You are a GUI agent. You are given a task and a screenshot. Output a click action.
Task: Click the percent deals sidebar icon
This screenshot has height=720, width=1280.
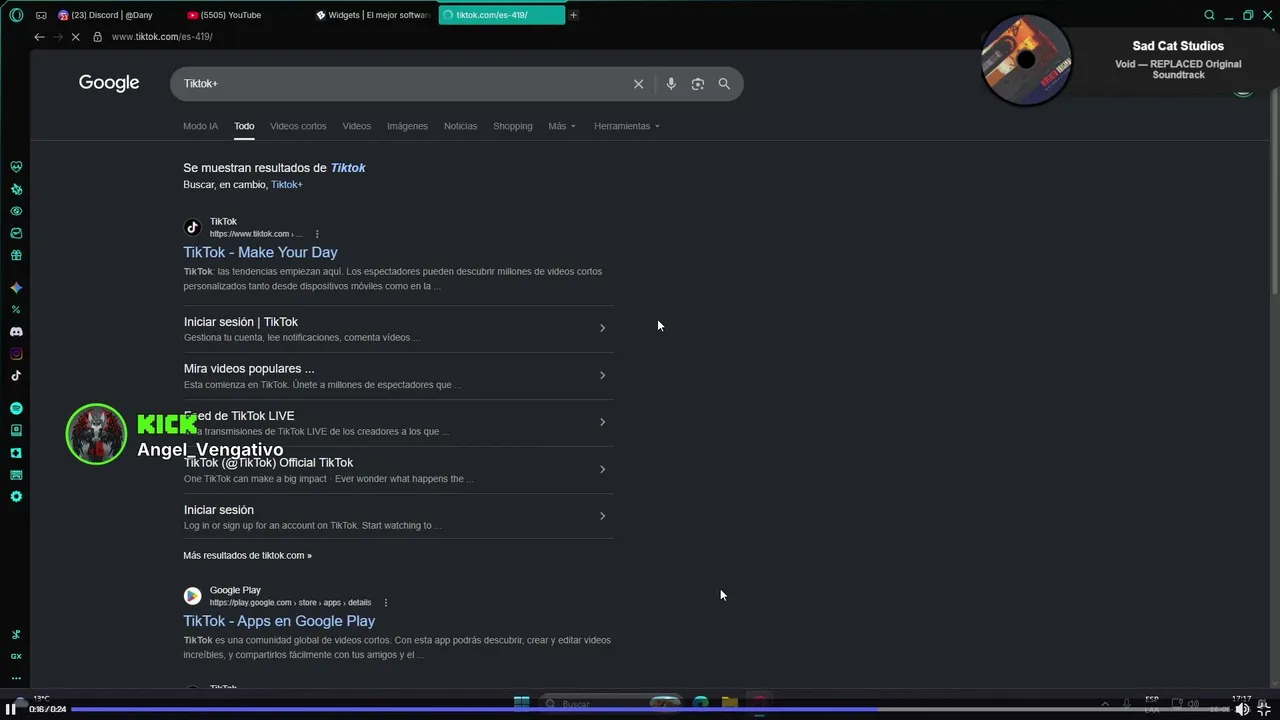16,310
